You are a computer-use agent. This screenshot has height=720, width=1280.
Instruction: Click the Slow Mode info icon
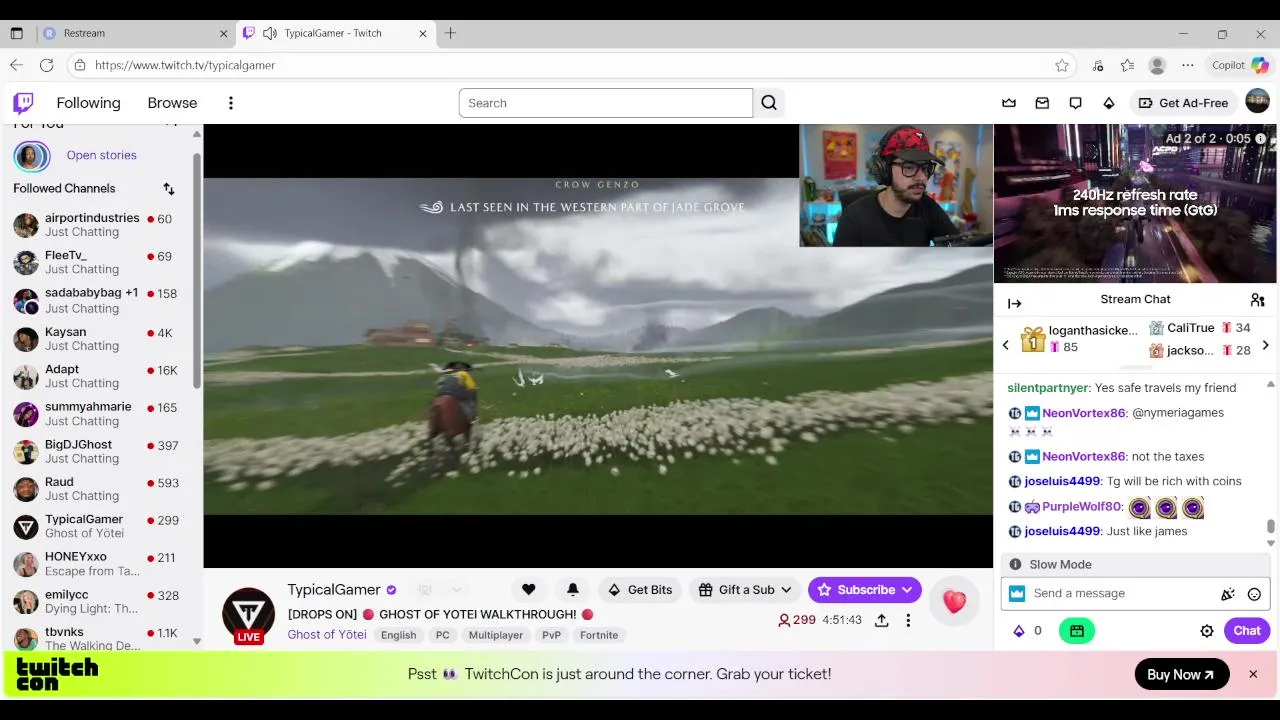1016,565
